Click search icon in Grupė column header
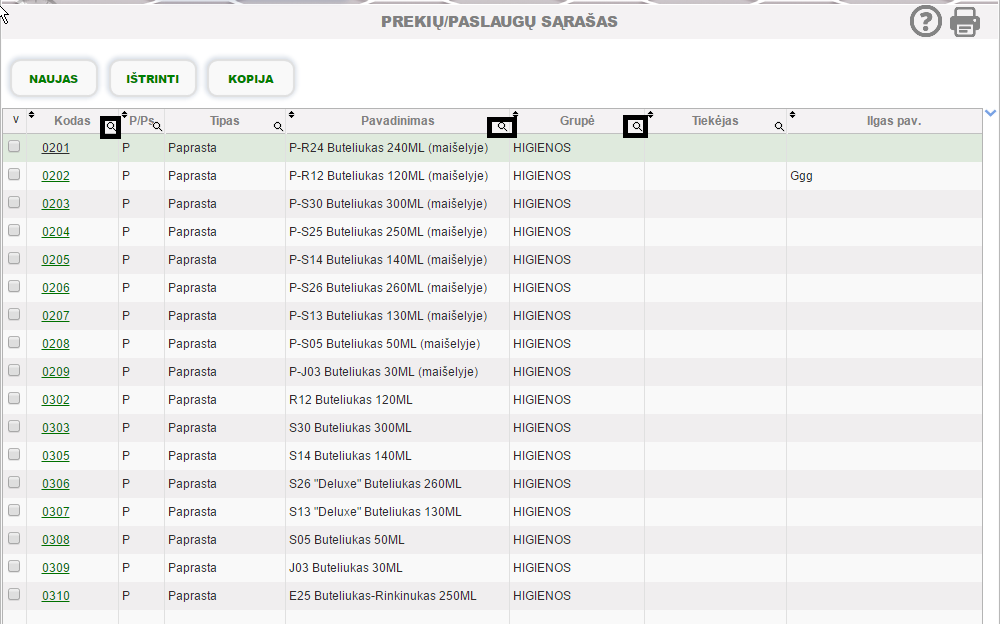 tap(635, 127)
